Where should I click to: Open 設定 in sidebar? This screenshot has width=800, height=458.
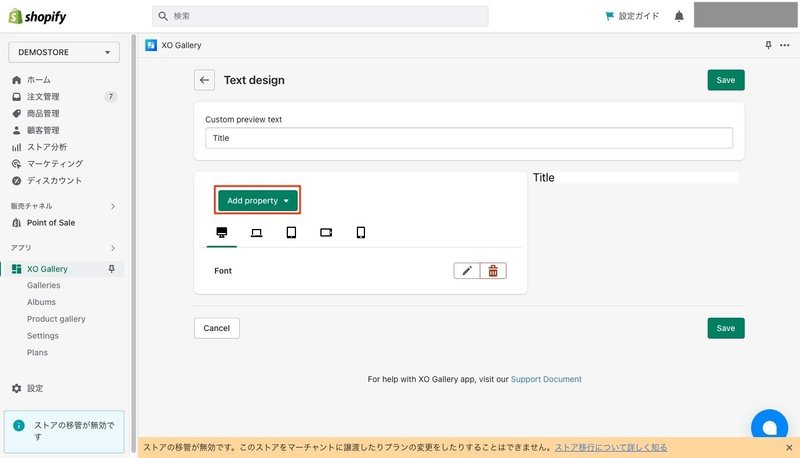(x=35, y=389)
